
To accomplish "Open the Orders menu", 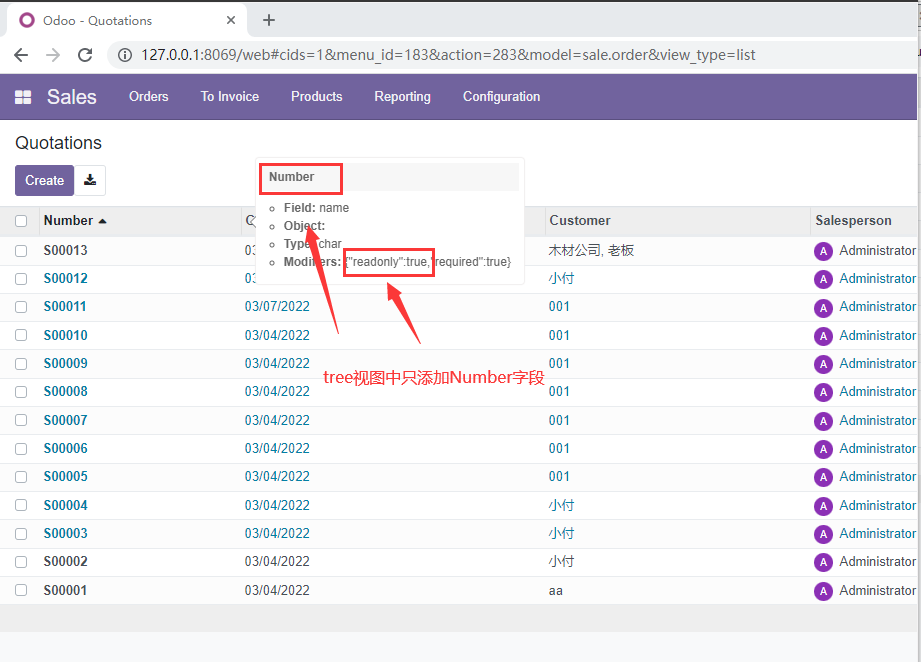I will (148, 96).
